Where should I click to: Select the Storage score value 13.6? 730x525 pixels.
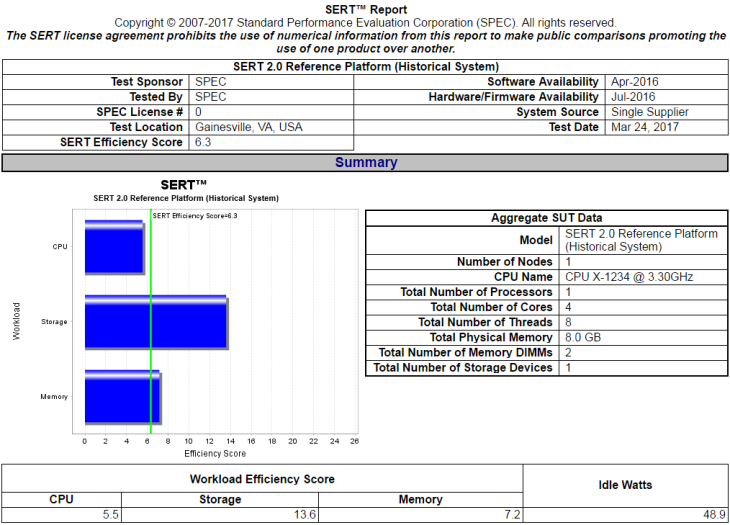(x=305, y=515)
